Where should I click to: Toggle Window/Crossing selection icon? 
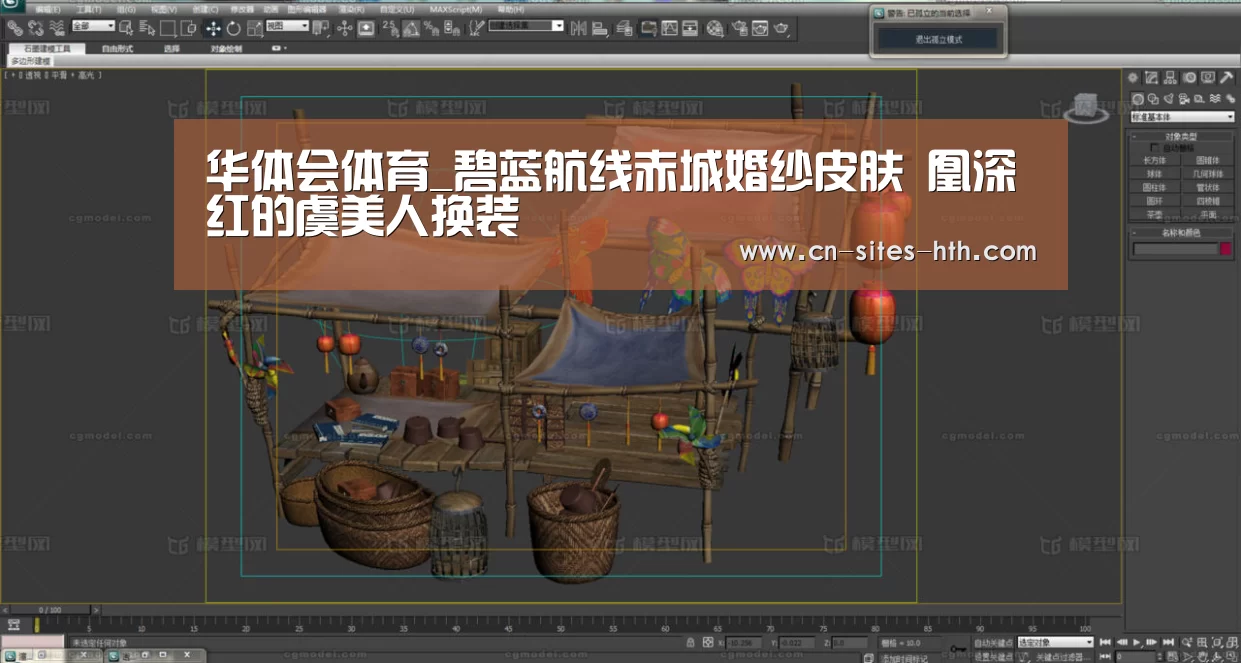(189, 28)
